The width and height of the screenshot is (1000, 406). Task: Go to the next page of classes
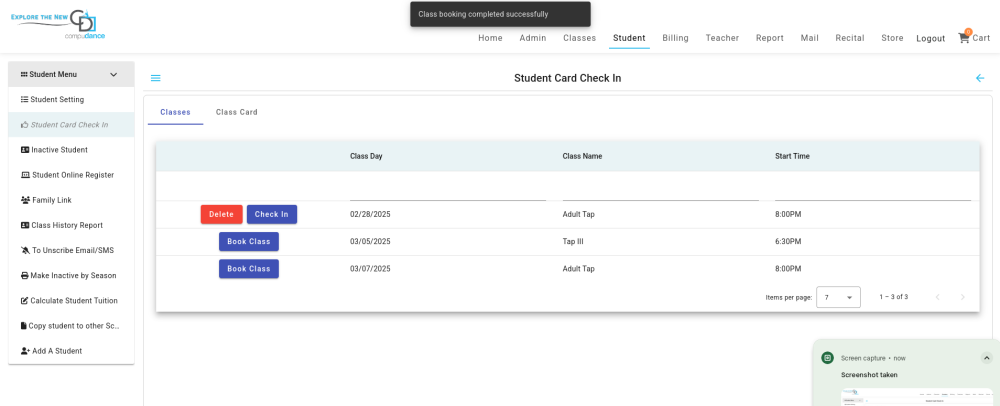(x=962, y=297)
